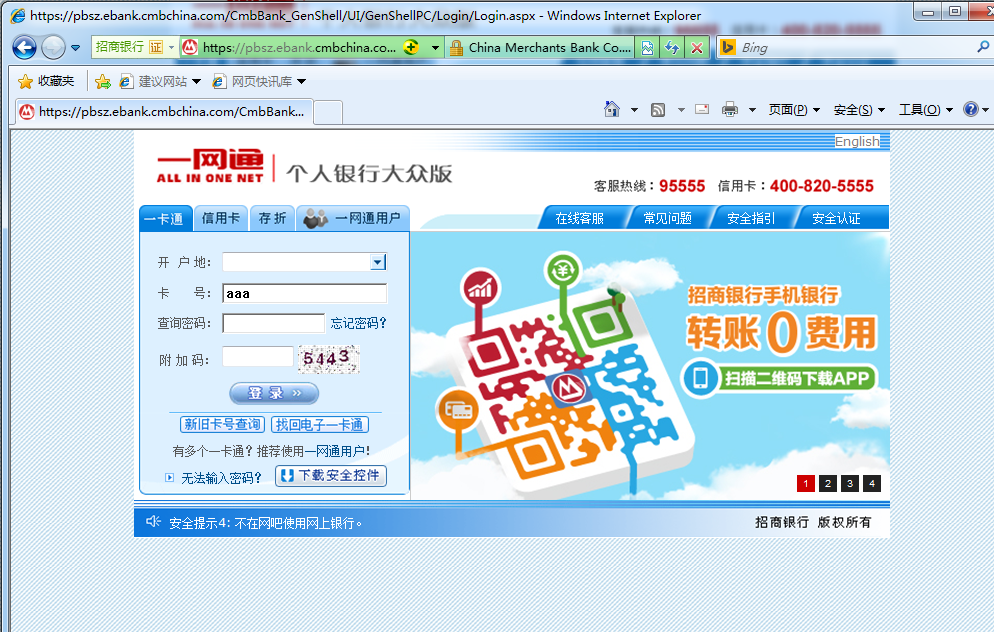Click the 登录 login button
This screenshot has width=994, height=632.
(274, 393)
